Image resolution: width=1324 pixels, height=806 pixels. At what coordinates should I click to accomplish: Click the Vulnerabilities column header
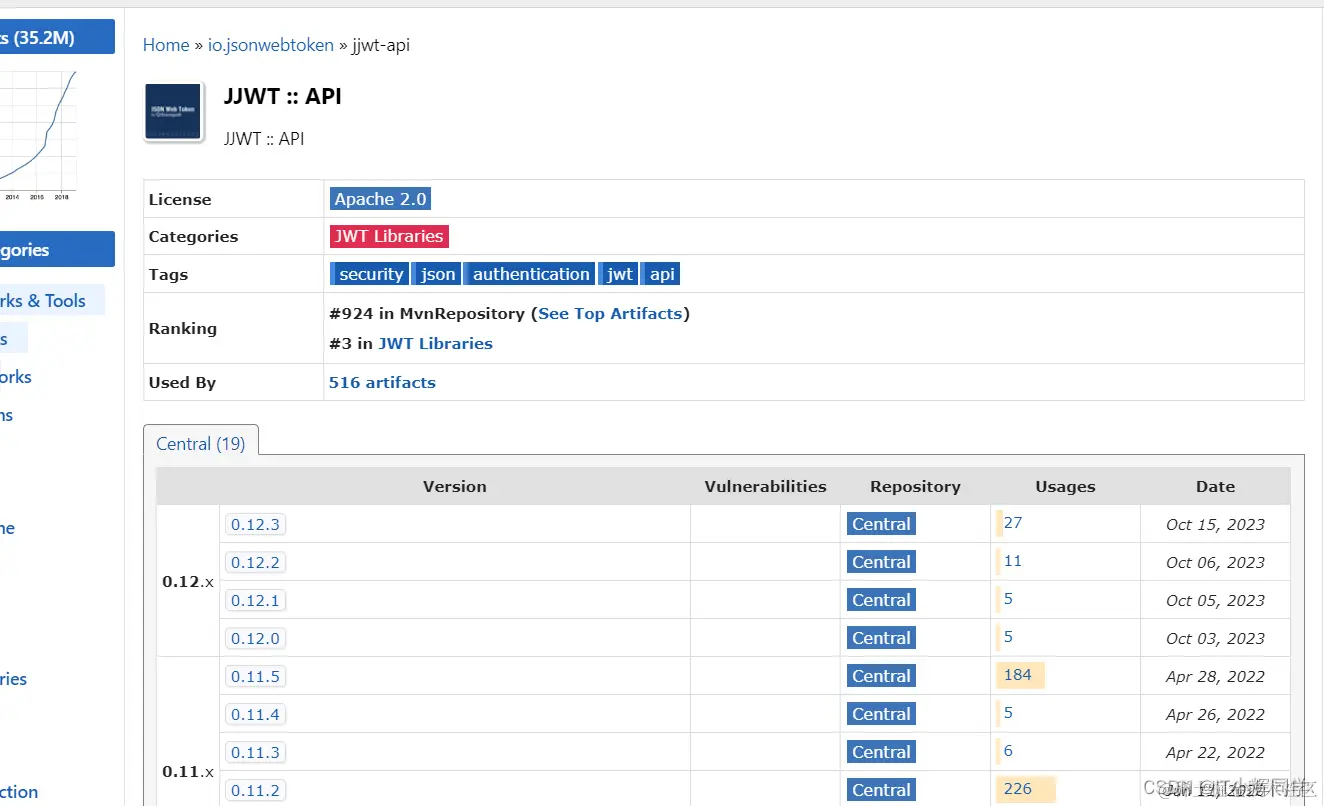click(765, 487)
